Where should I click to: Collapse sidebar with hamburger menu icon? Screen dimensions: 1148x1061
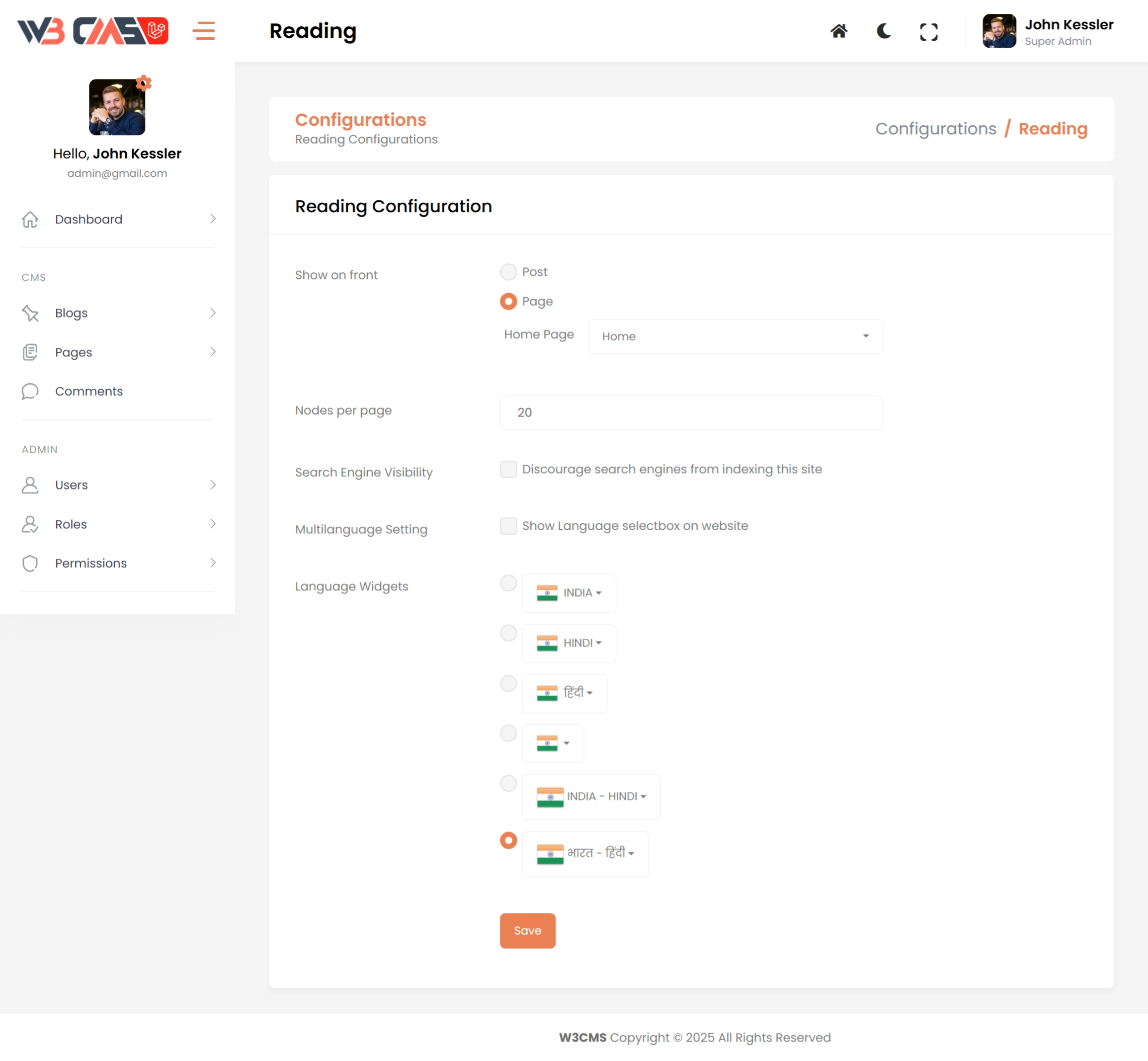coord(204,31)
